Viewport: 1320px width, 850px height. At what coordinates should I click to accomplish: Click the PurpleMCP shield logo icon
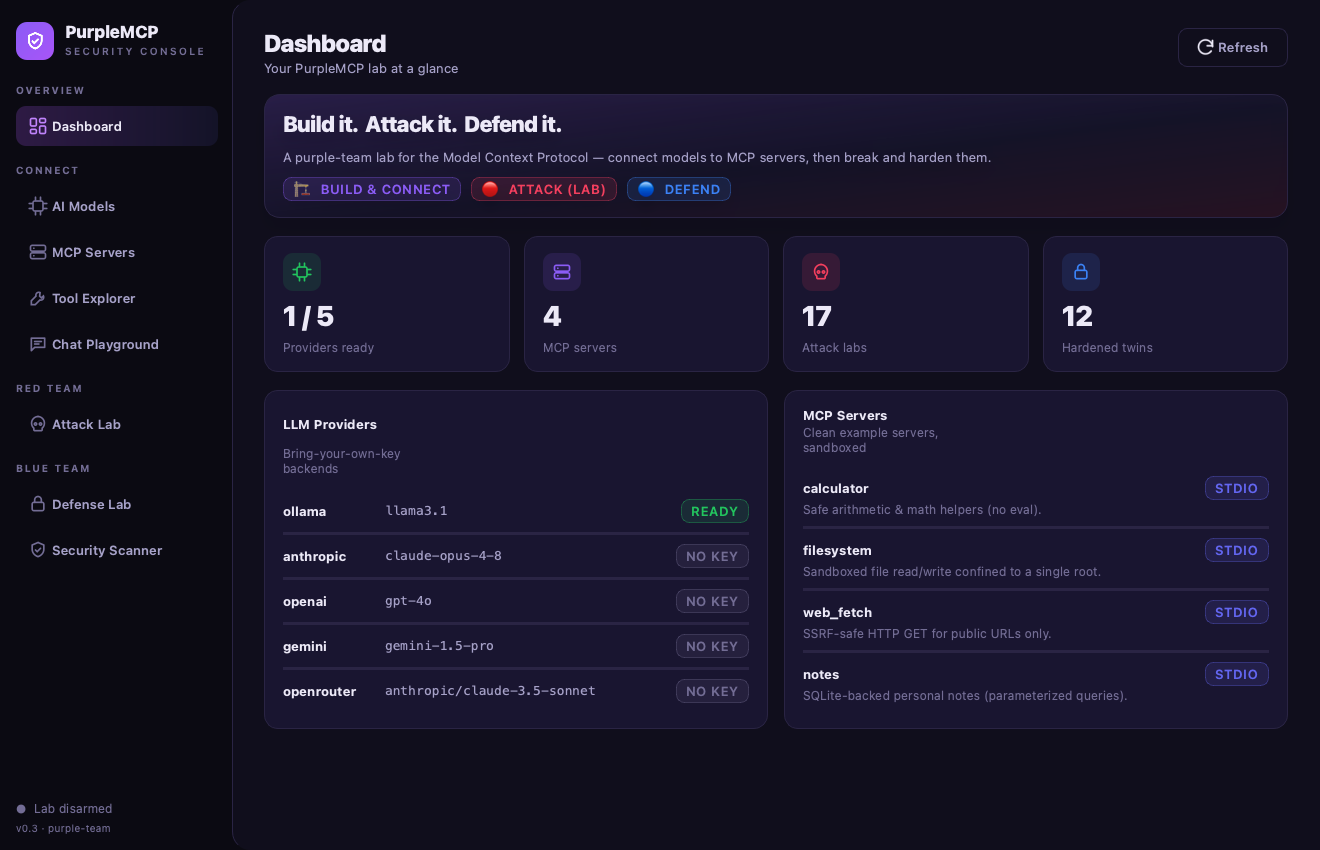point(35,41)
